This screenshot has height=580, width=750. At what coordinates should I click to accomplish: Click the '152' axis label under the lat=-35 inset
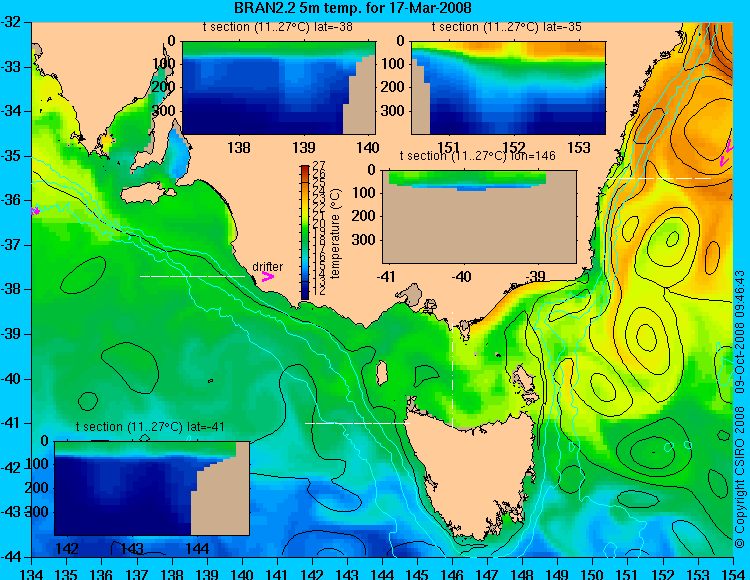click(514, 147)
